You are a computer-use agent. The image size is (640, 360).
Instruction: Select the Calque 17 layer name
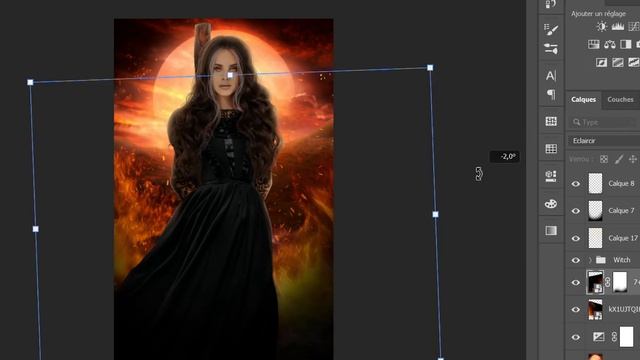pos(623,238)
